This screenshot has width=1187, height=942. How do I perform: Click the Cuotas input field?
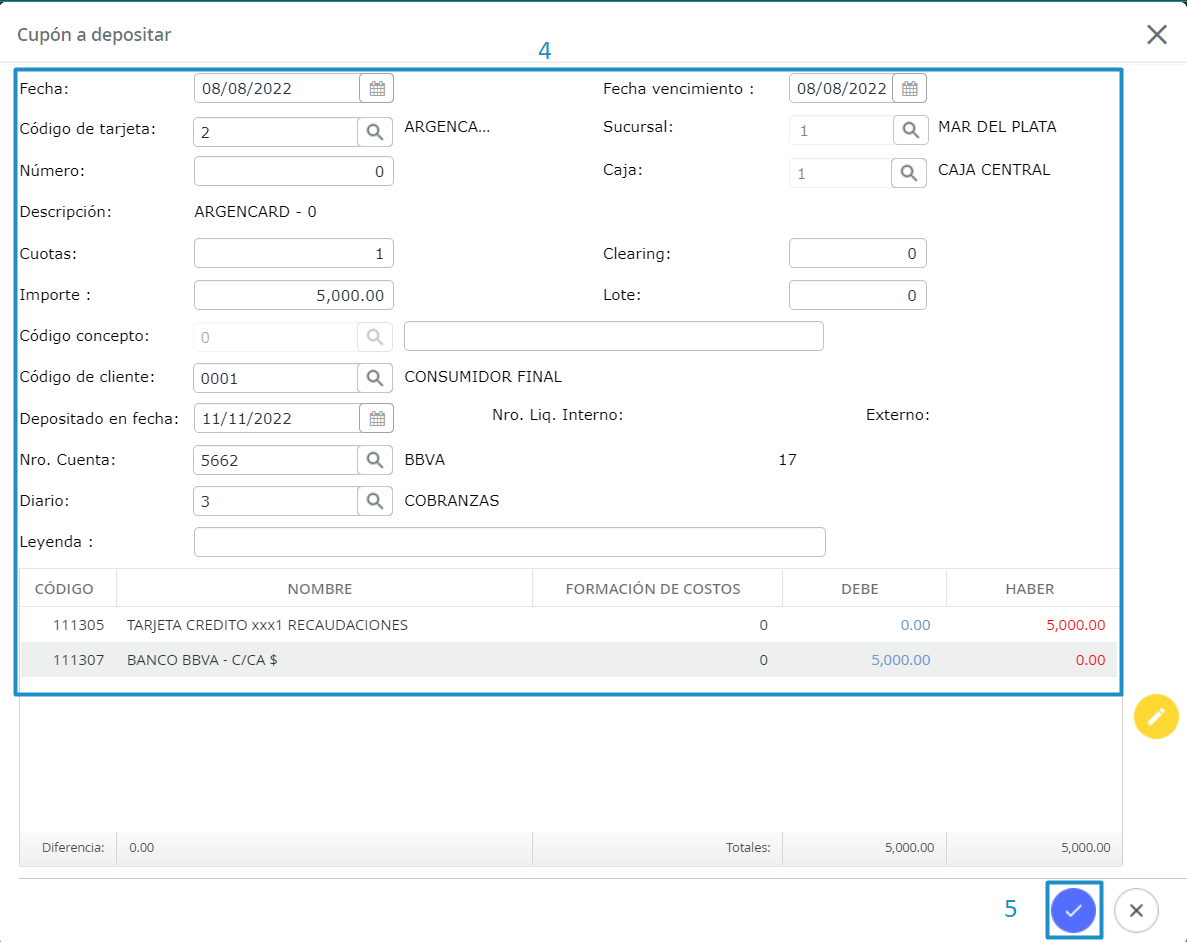coord(294,253)
